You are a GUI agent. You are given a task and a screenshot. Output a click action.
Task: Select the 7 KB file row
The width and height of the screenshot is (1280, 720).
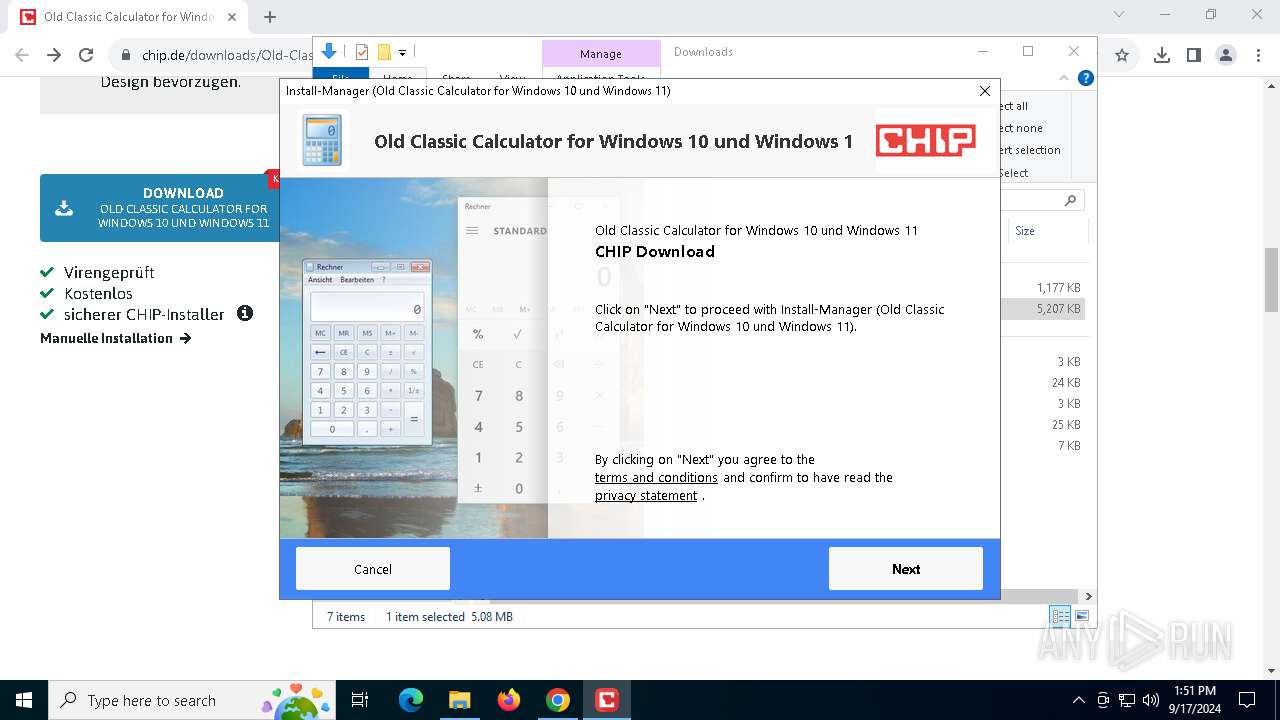pos(1045,446)
